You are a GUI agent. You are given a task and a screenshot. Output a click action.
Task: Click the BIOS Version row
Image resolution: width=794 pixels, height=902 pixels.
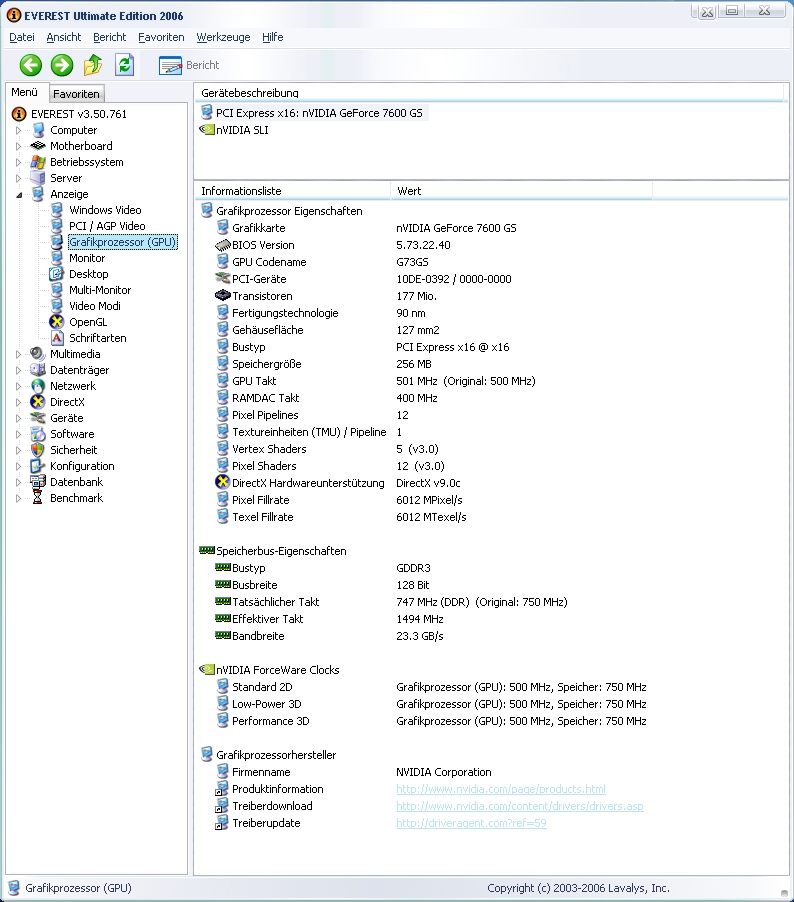point(491,245)
